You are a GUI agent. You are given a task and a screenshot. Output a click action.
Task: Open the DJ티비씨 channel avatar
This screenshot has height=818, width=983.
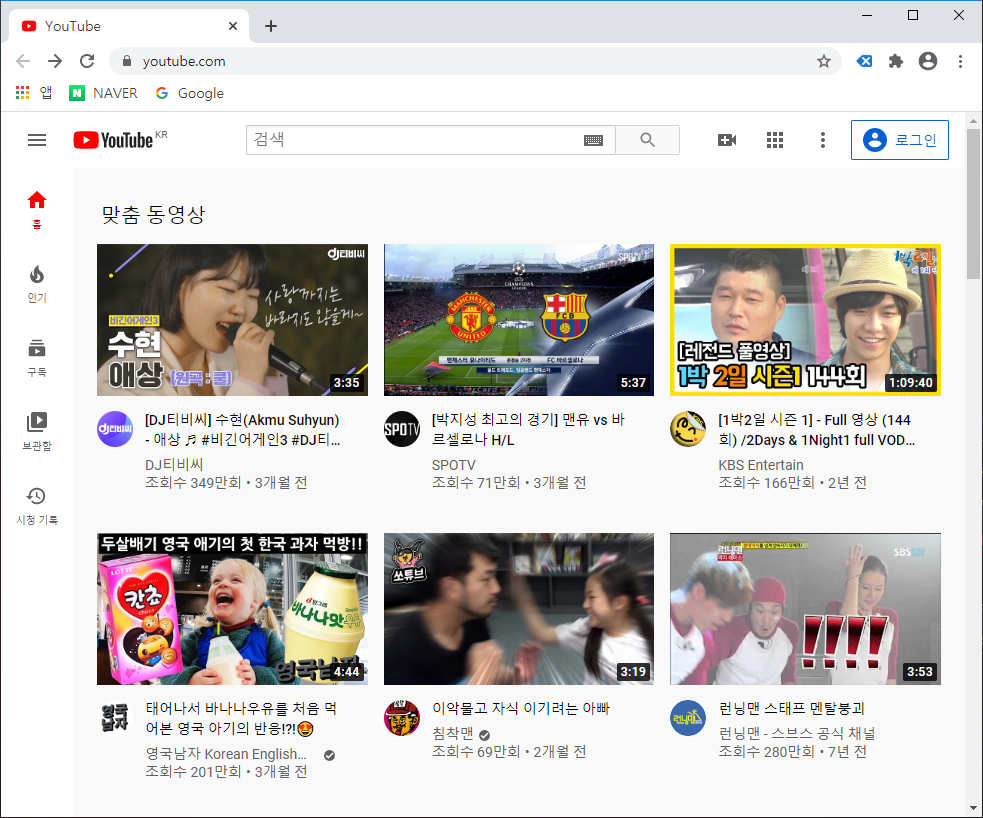tap(115, 429)
